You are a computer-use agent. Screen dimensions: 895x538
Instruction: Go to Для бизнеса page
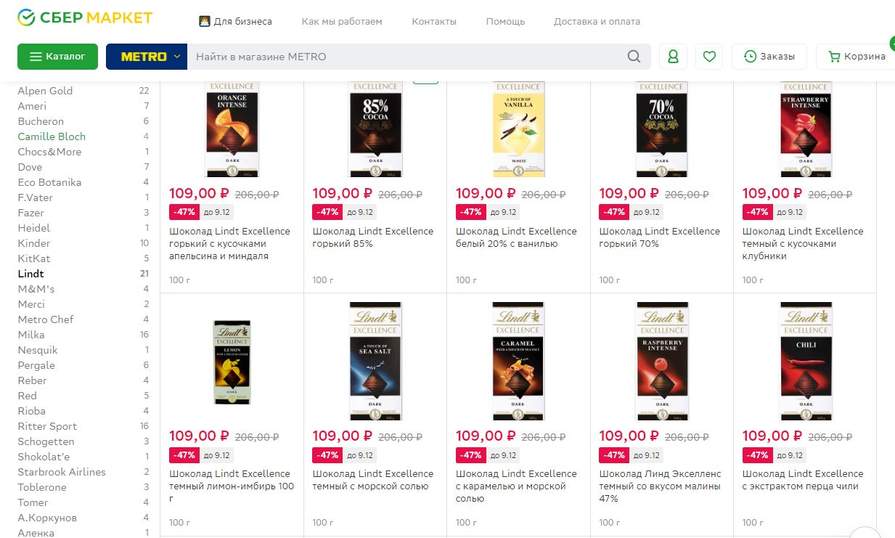click(235, 22)
